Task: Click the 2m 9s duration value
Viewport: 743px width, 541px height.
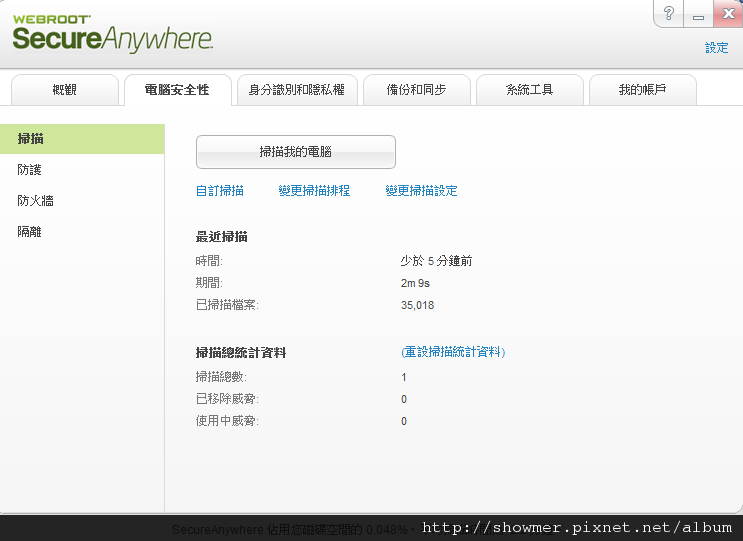Action: point(415,283)
